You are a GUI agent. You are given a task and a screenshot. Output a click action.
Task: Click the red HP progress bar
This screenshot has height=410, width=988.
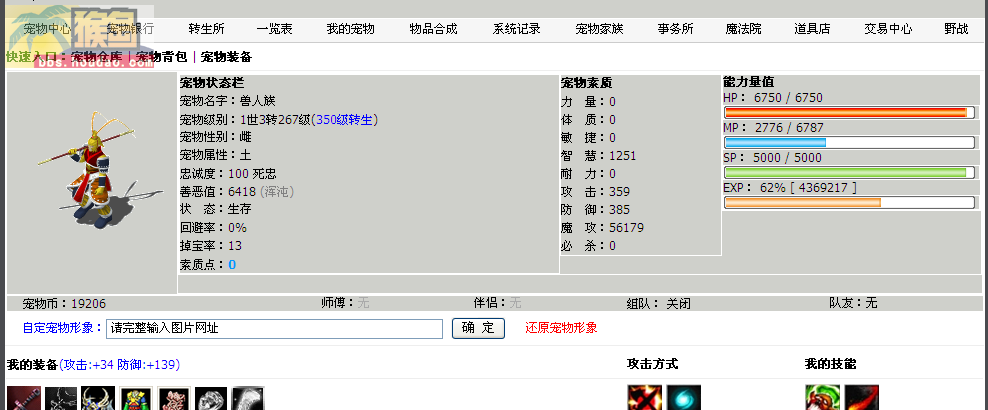[850, 113]
